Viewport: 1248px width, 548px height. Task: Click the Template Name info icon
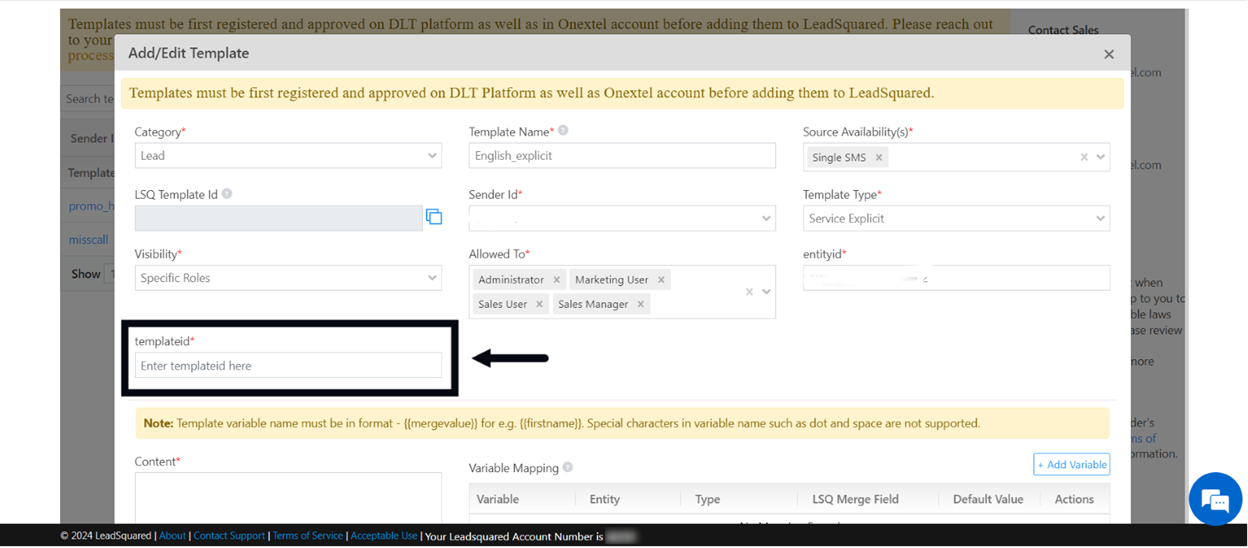[563, 131]
